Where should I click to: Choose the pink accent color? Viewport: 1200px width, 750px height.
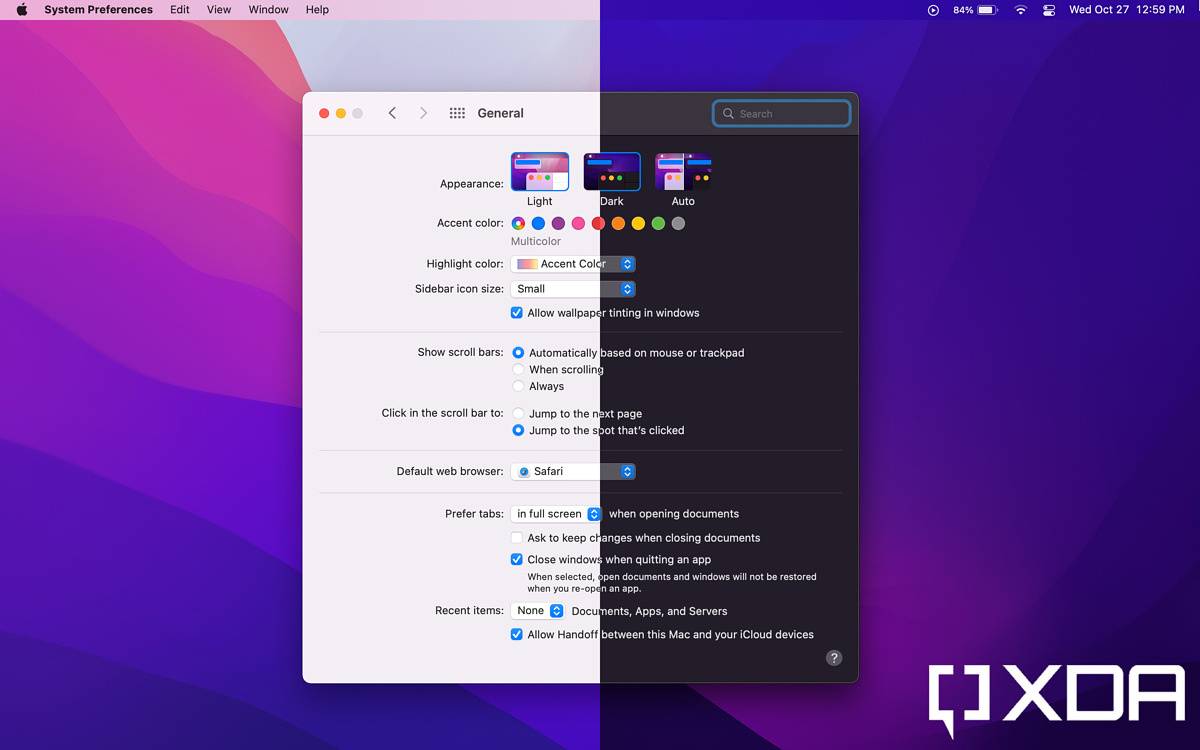578,224
